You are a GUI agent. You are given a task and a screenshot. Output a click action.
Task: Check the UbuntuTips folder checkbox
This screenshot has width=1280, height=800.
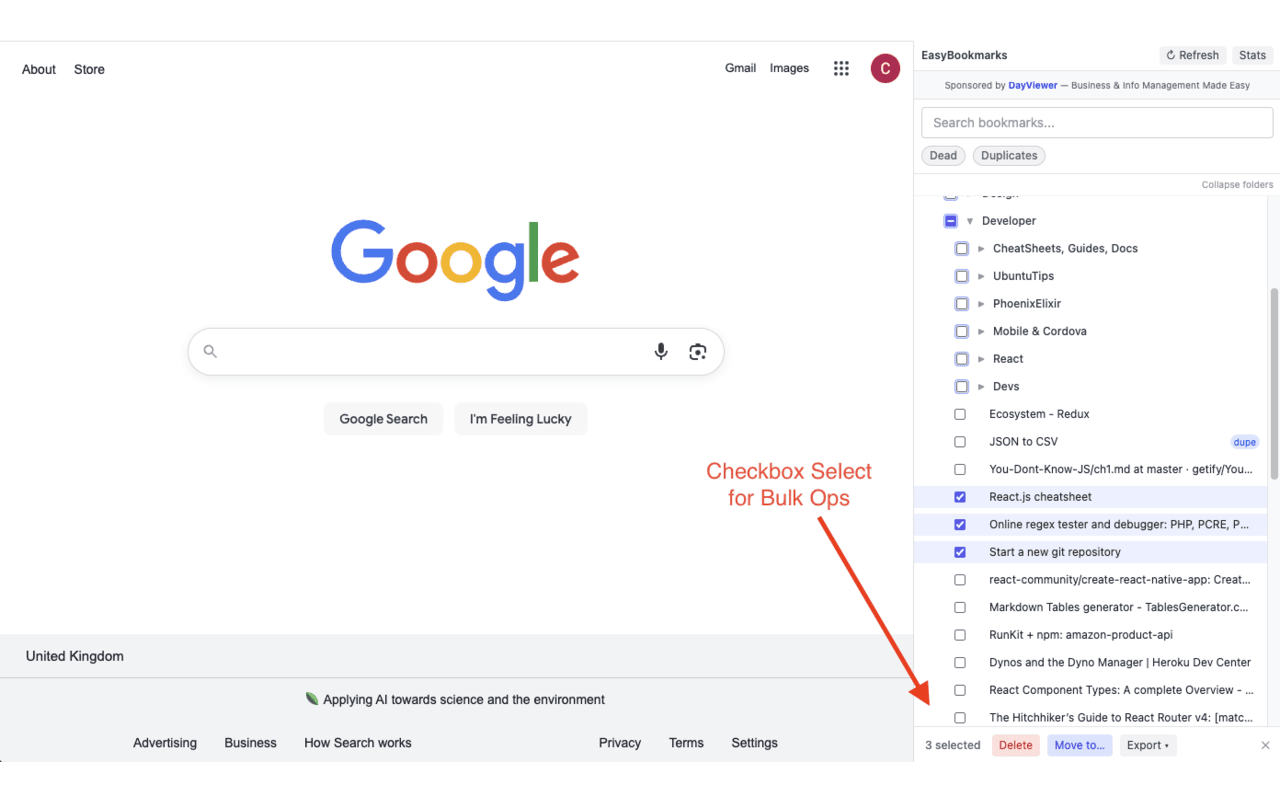962,276
